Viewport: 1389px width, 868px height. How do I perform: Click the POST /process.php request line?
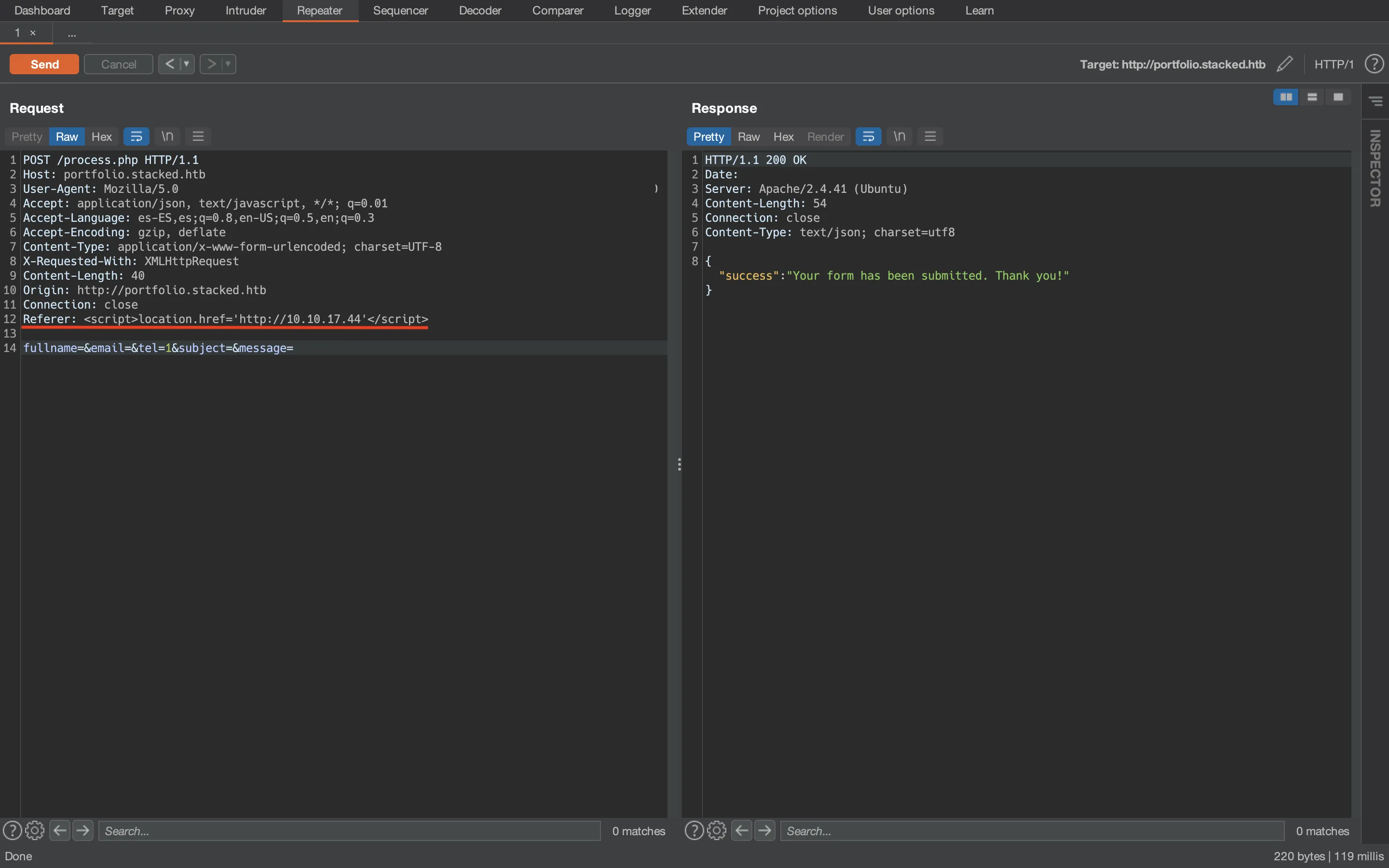[111, 160]
